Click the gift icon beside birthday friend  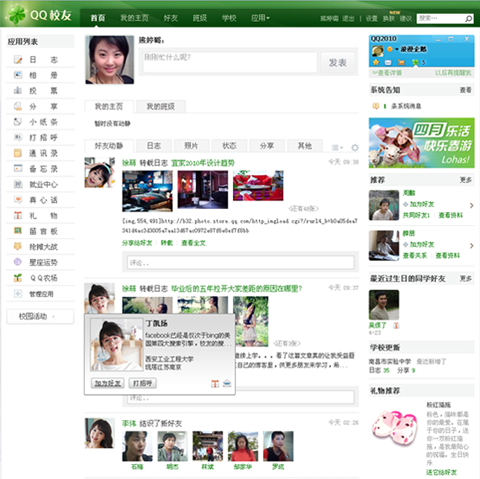(396, 325)
